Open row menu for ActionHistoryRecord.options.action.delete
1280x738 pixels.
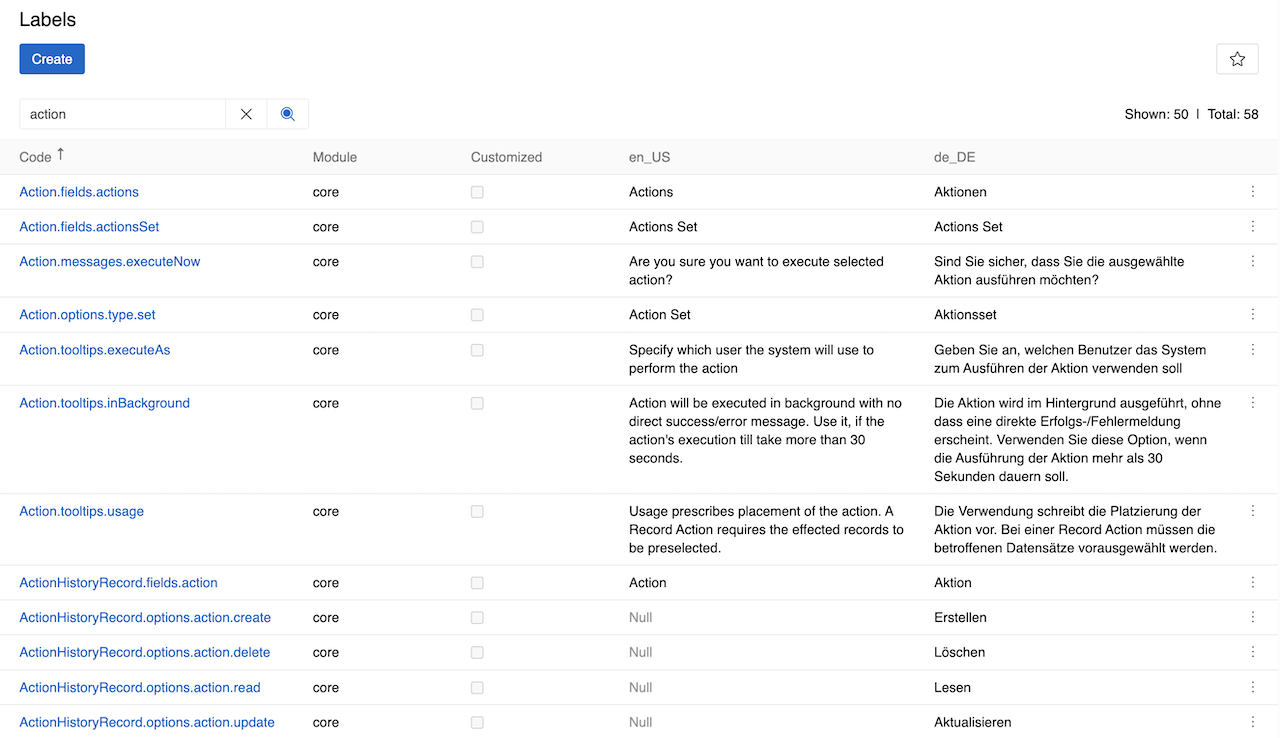[1252, 652]
